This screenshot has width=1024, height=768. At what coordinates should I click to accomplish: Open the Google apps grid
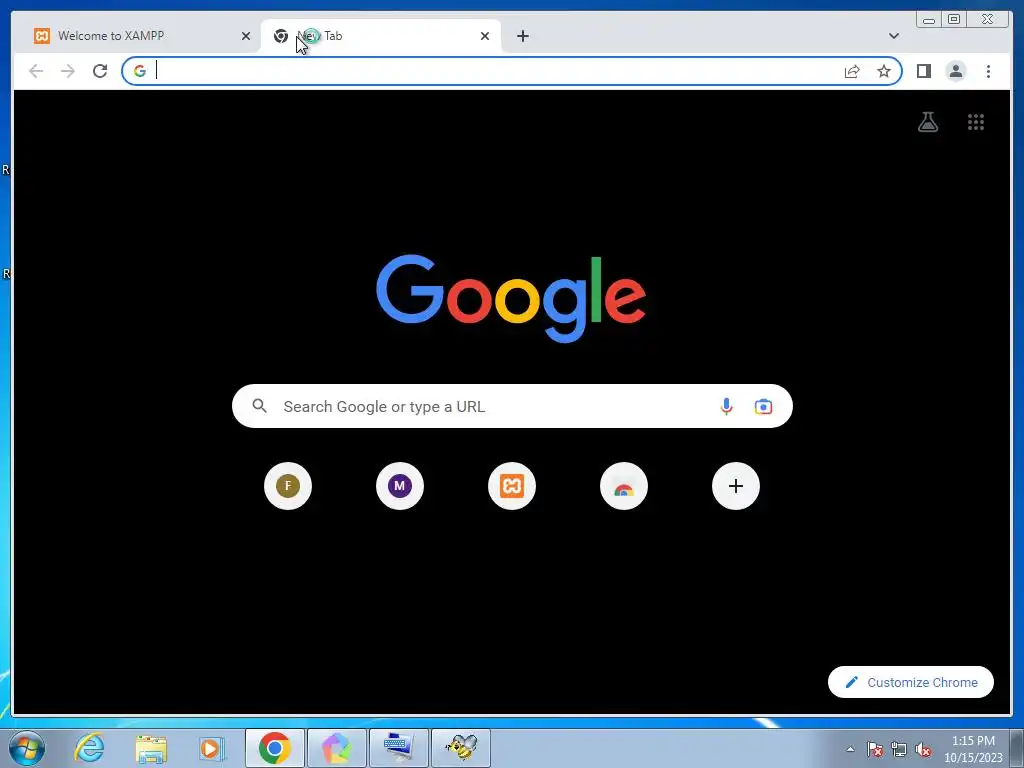pos(976,122)
